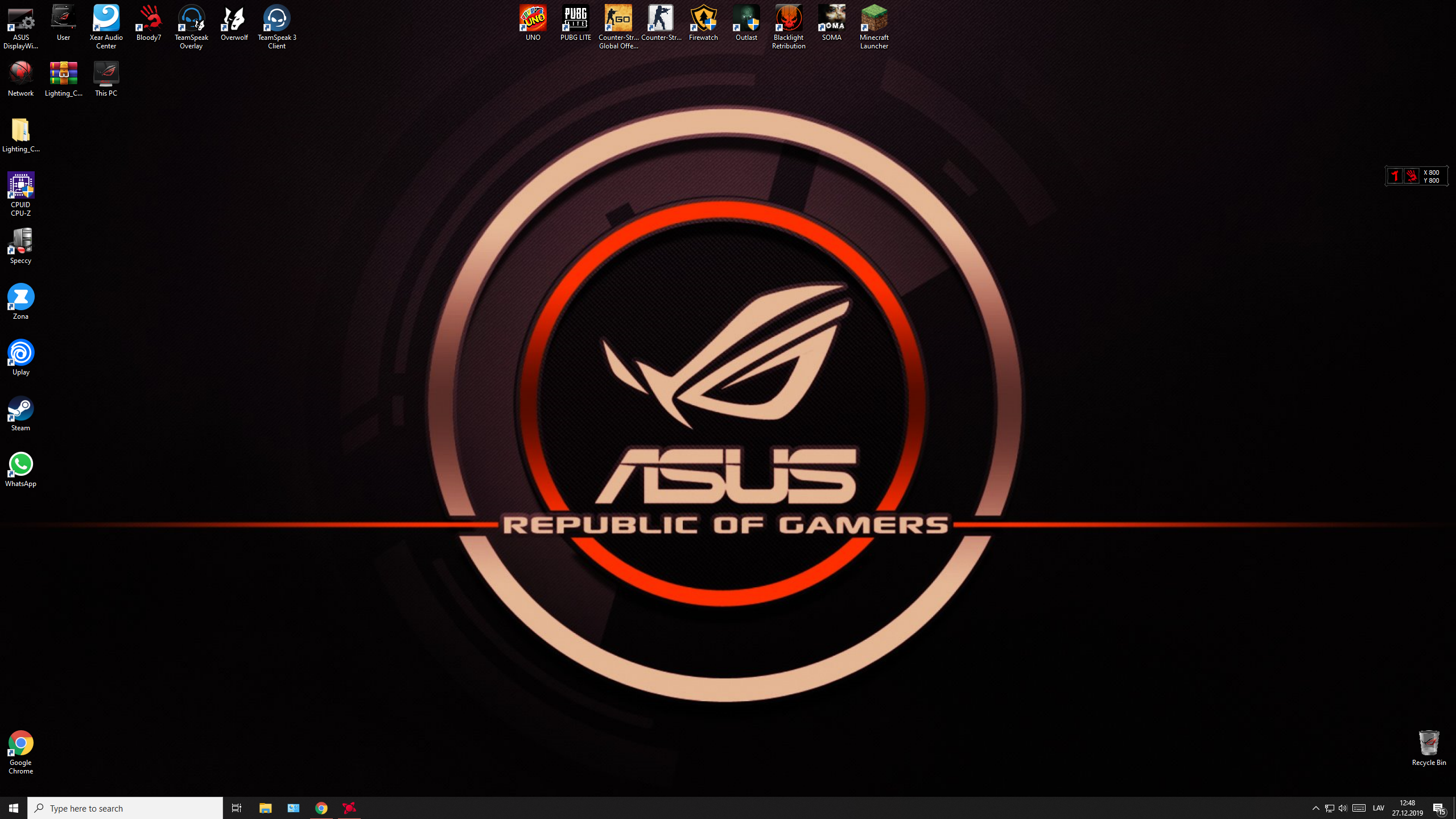Open the ASUS DisplayWidget desktop icon
The width and height of the screenshot is (1456, 819).
pyautogui.click(x=20, y=27)
